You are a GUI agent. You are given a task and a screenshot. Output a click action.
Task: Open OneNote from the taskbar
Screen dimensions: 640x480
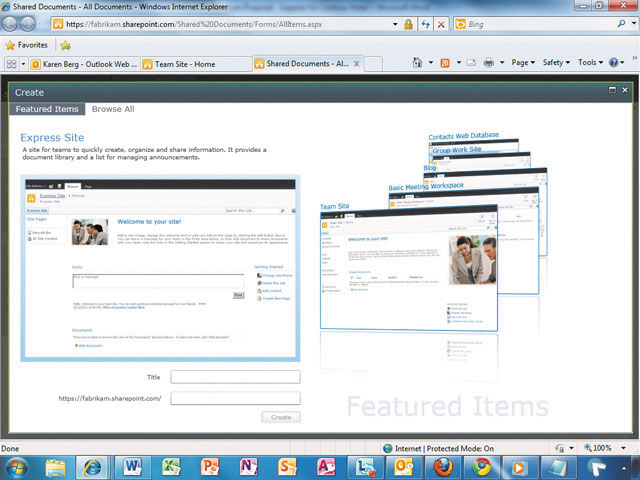[249, 466]
